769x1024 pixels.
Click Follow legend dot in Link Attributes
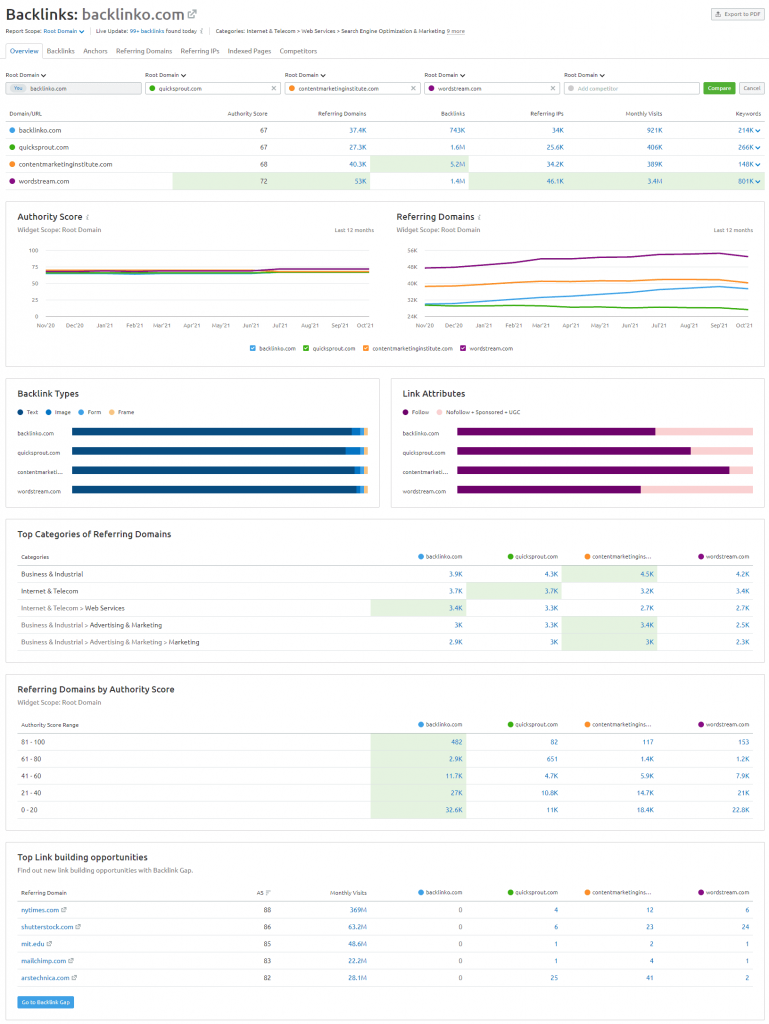(x=405, y=412)
